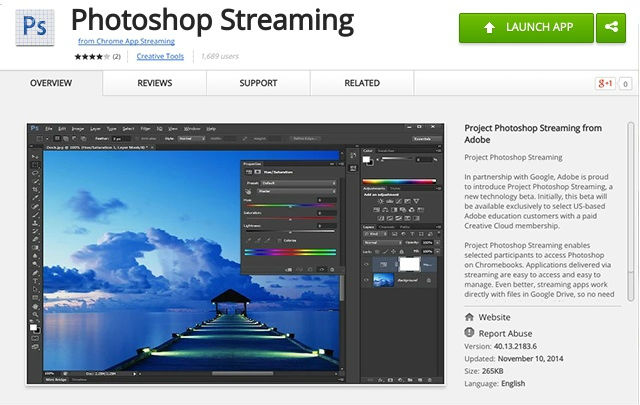The height and width of the screenshot is (405, 640).
Task: Open the Fill dropdown arrow
Action: click(438, 251)
